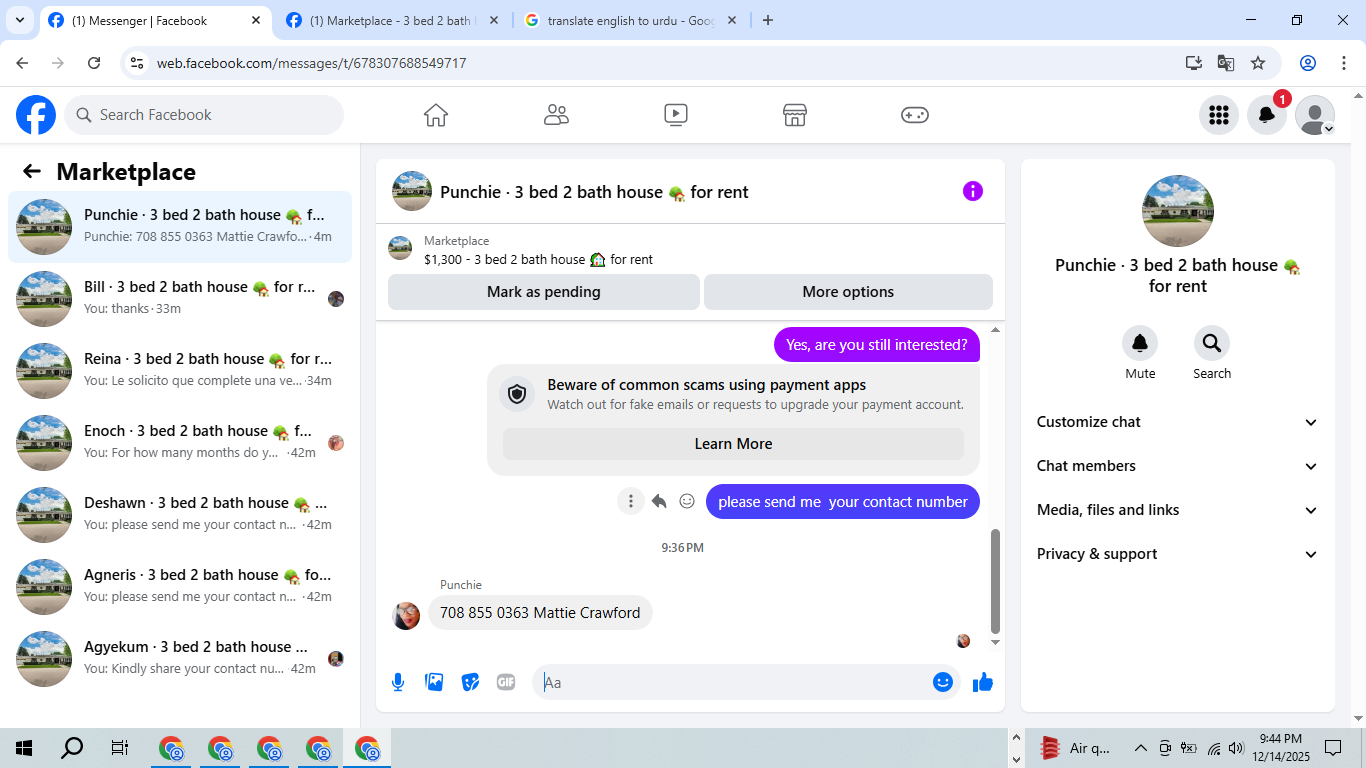Reply to 'please send me' message
This screenshot has width=1366, height=768.
point(659,501)
